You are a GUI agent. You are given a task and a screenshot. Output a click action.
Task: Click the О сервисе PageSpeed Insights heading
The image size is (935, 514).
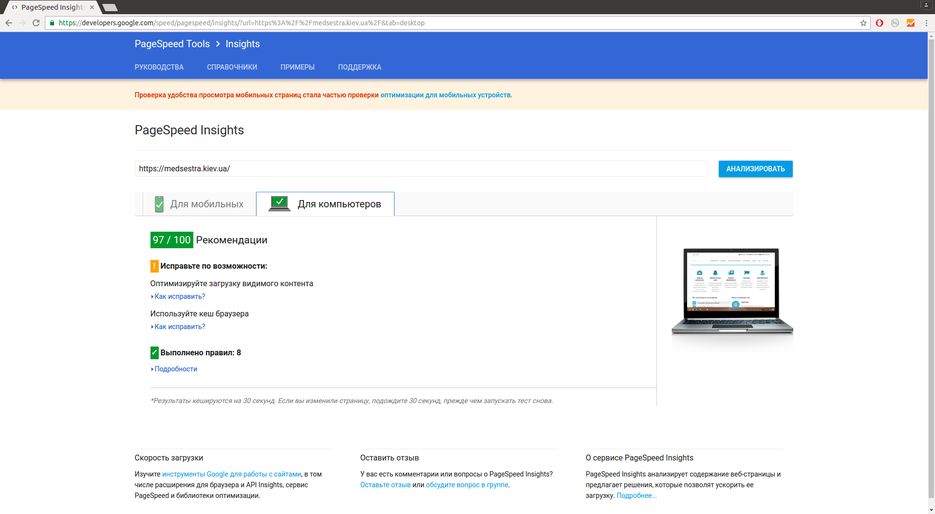(x=639, y=458)
